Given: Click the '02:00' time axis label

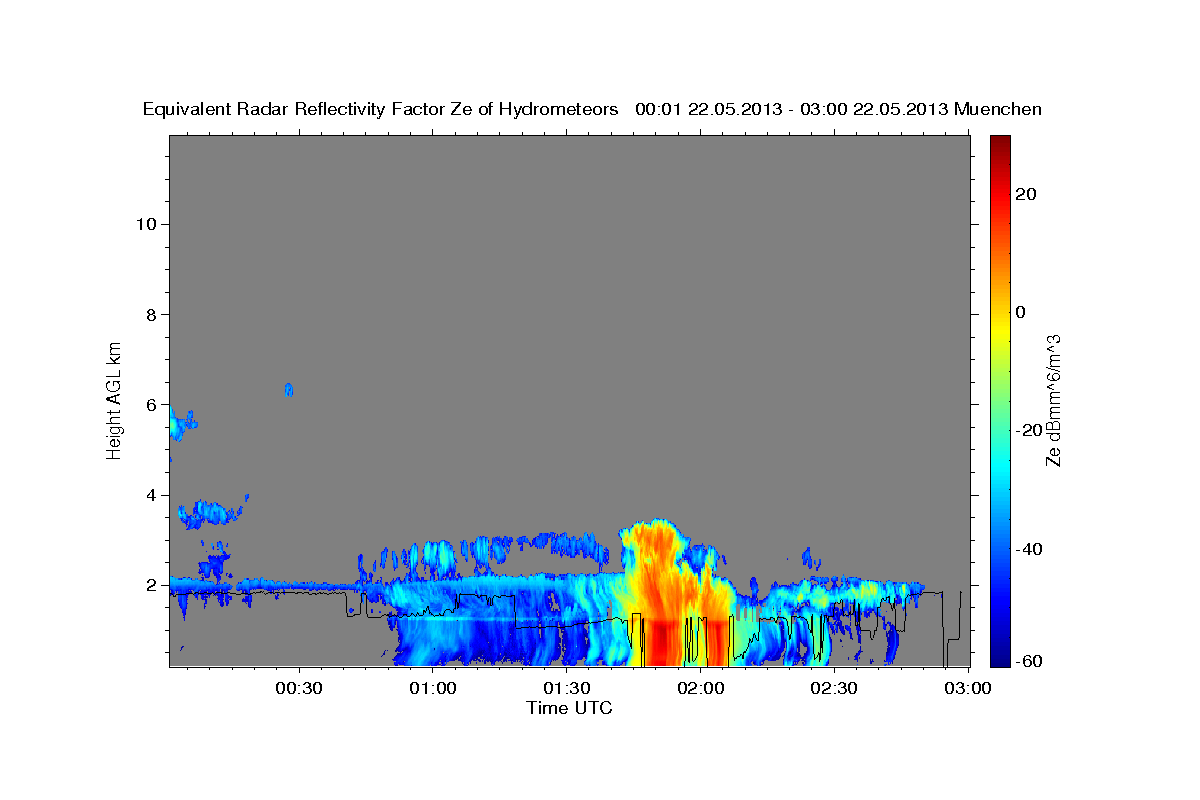Looking at the screenshot, I should pyautogui.click(x=701, y=689).
